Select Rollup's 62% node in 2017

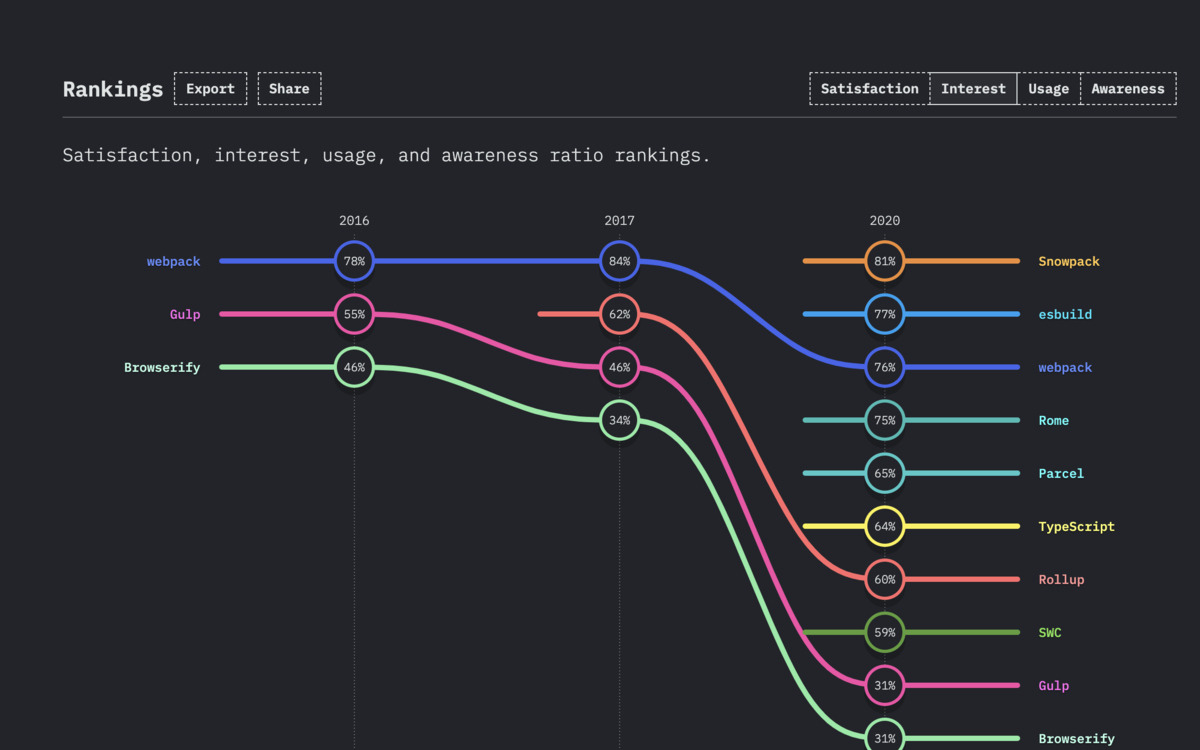619,314
